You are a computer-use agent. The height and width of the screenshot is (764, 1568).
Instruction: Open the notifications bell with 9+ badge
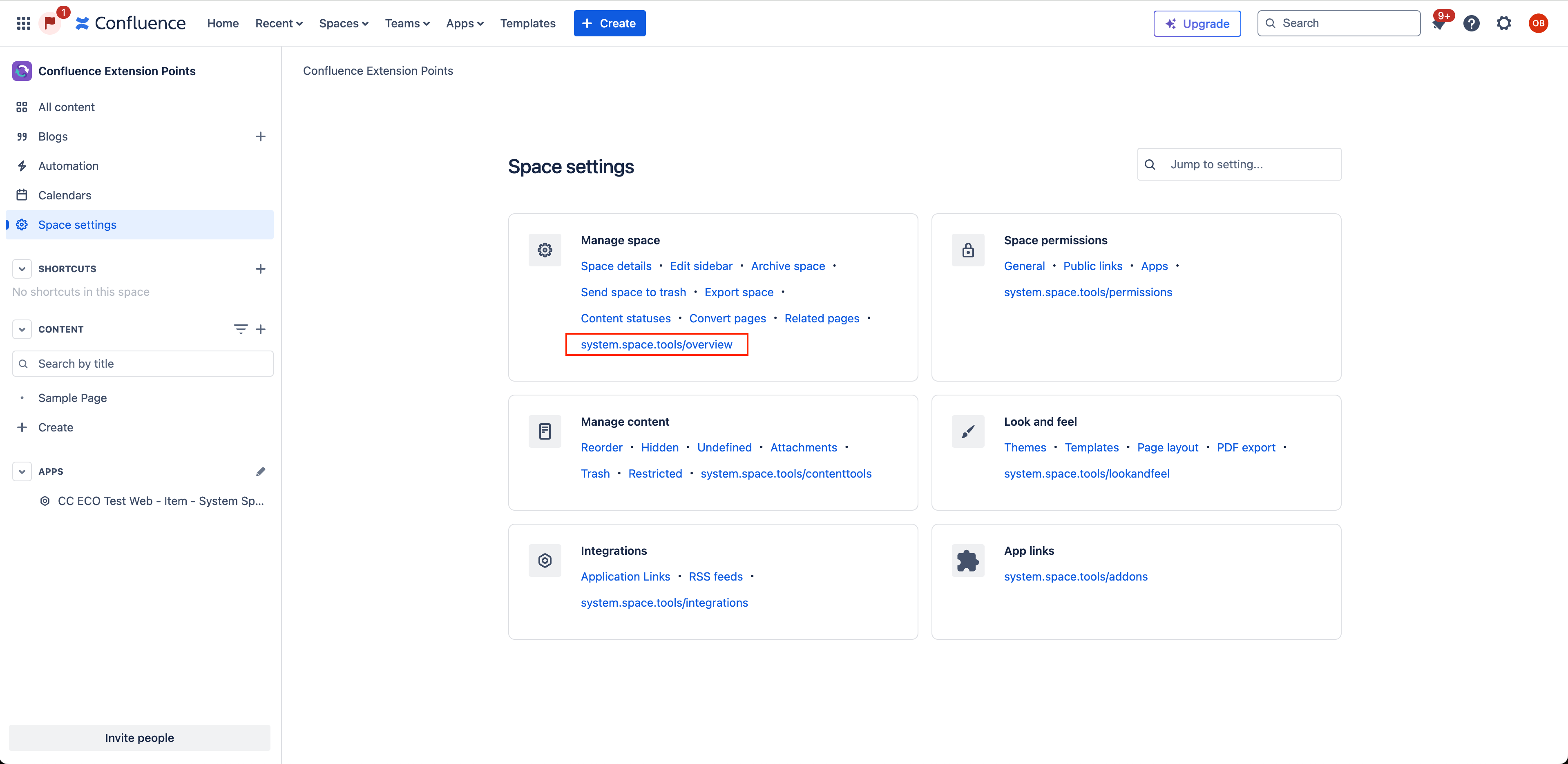pyautogui.click(x=1439, y=23)
